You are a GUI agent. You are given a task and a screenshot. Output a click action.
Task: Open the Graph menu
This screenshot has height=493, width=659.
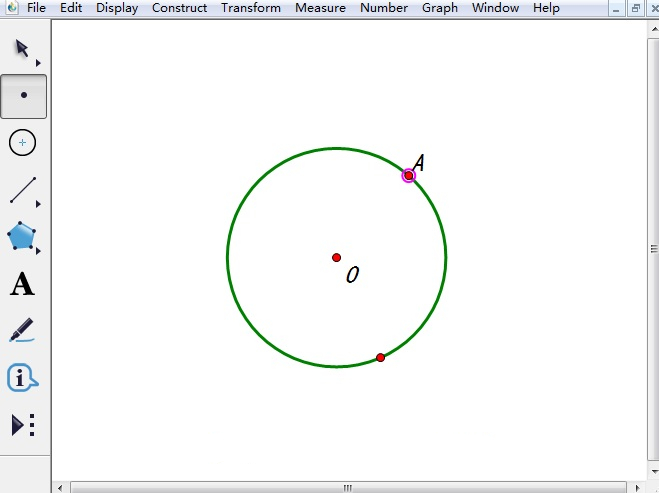point(439,8)
